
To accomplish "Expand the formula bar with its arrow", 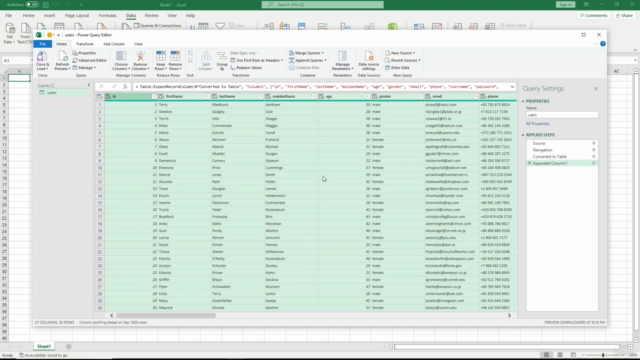I will coord(512,87).
